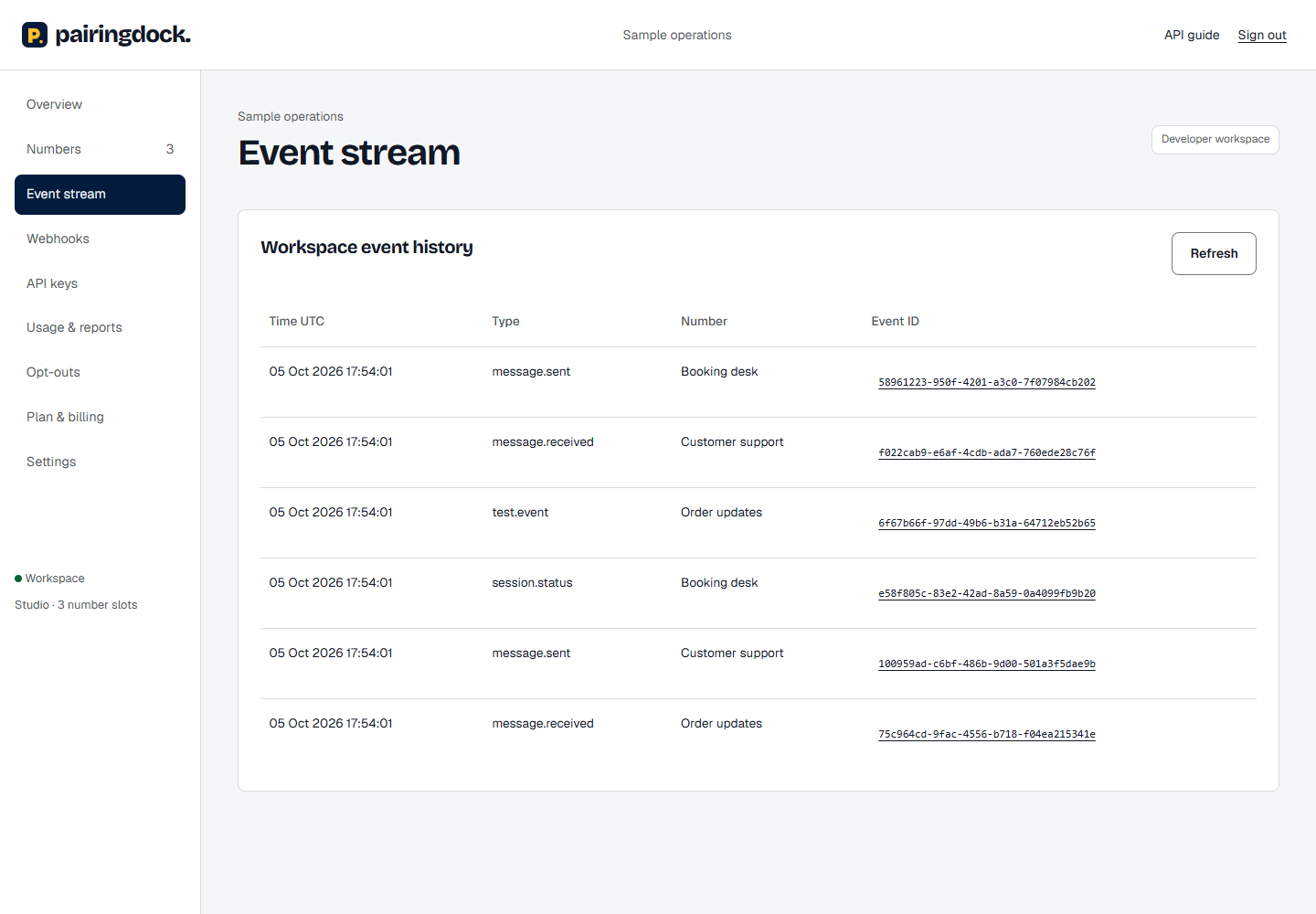Click the green Workspace status label
Viewport: 1316px width, 914px height.
click(49, 579)
